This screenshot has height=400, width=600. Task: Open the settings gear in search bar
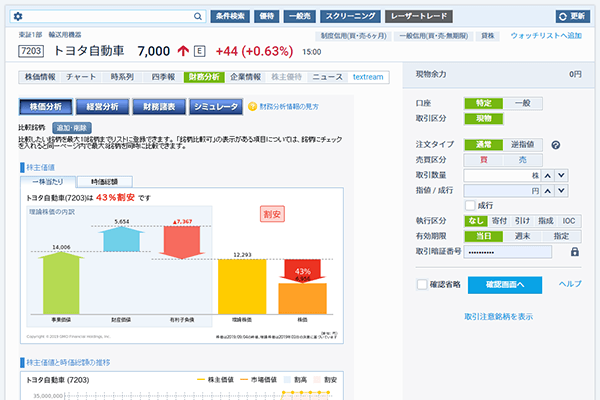pos(18,16)
